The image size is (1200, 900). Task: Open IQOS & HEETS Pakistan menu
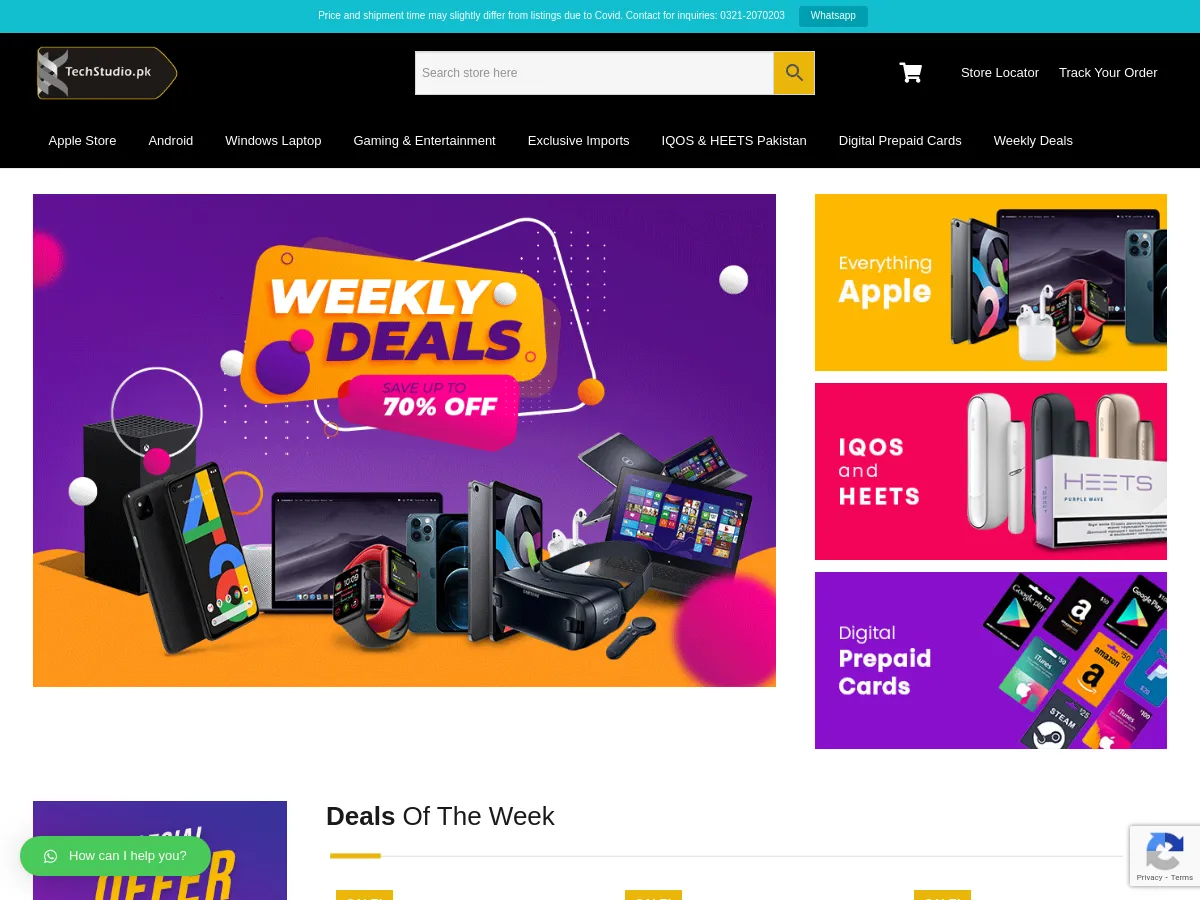(734, 141)
